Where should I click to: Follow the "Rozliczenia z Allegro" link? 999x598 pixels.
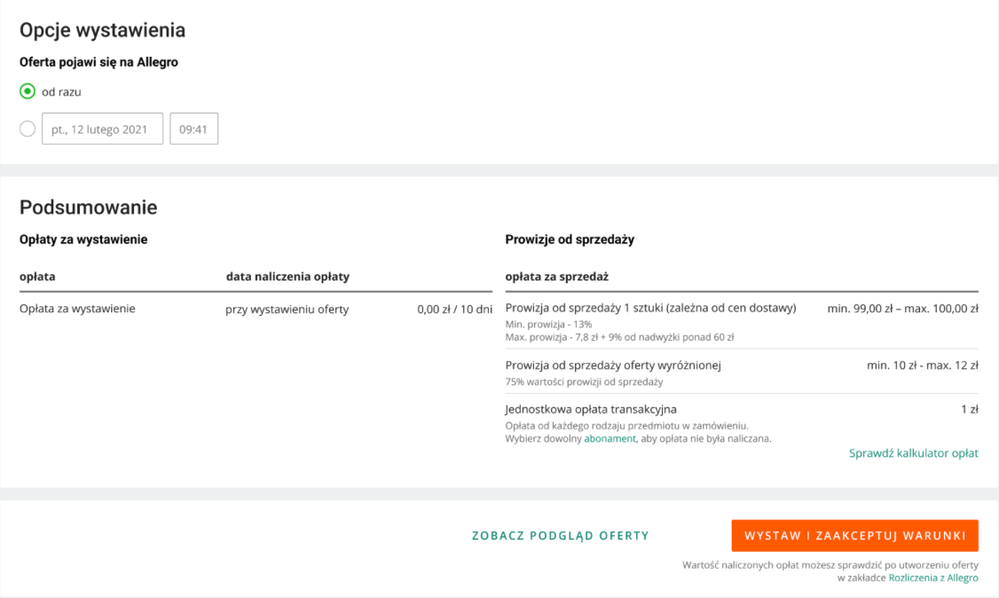[x=933, y=578]
